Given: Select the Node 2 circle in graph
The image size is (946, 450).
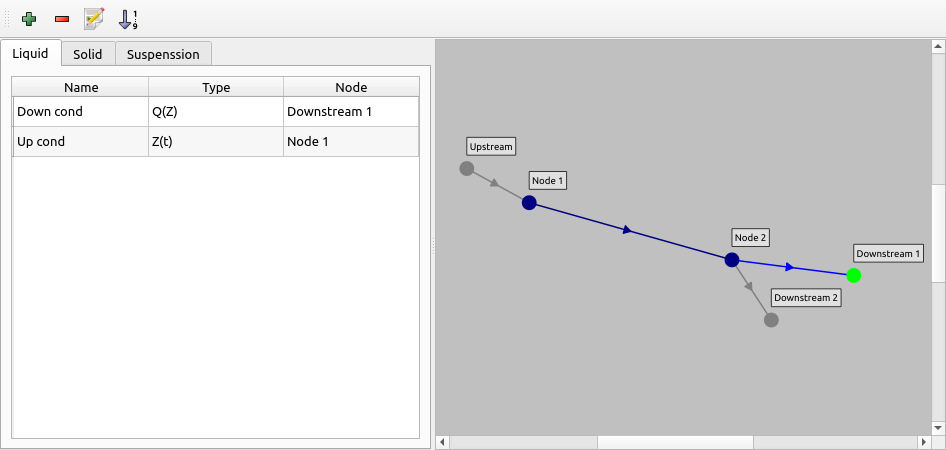Looking at the screenshot, I should point(732,260).
